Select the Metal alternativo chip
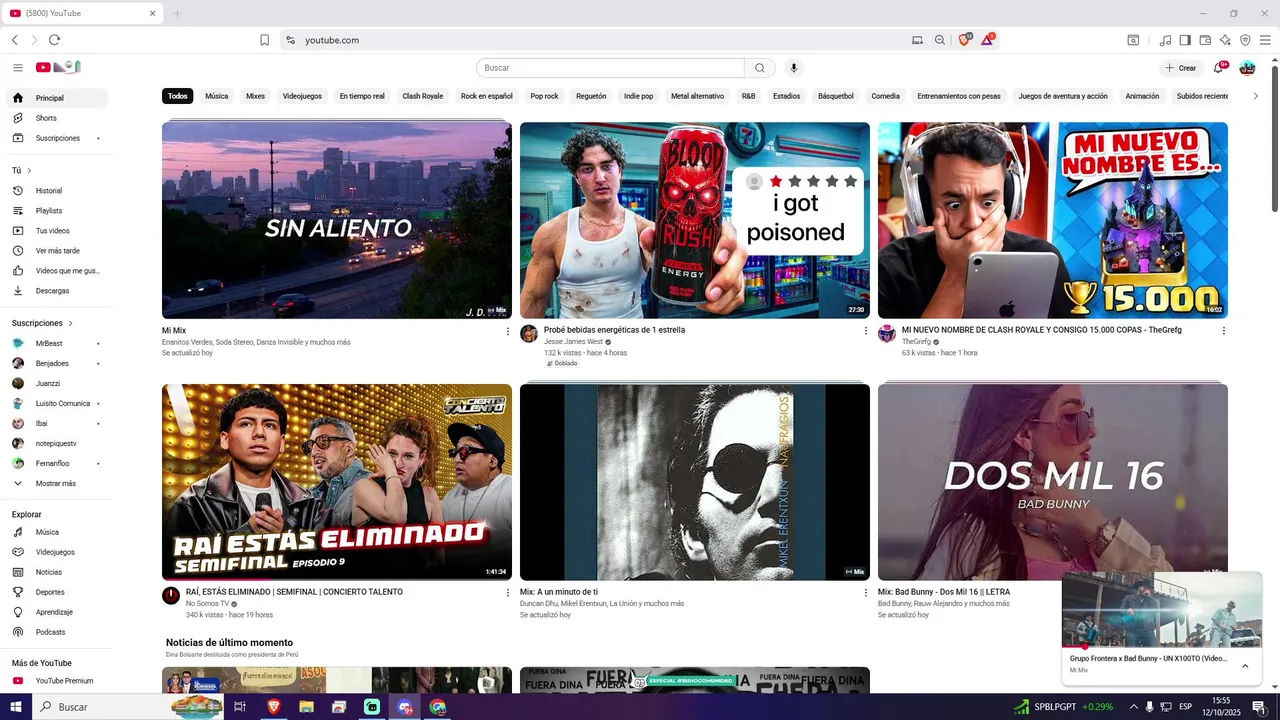1280x720 pixels. [x=697, y=96]
